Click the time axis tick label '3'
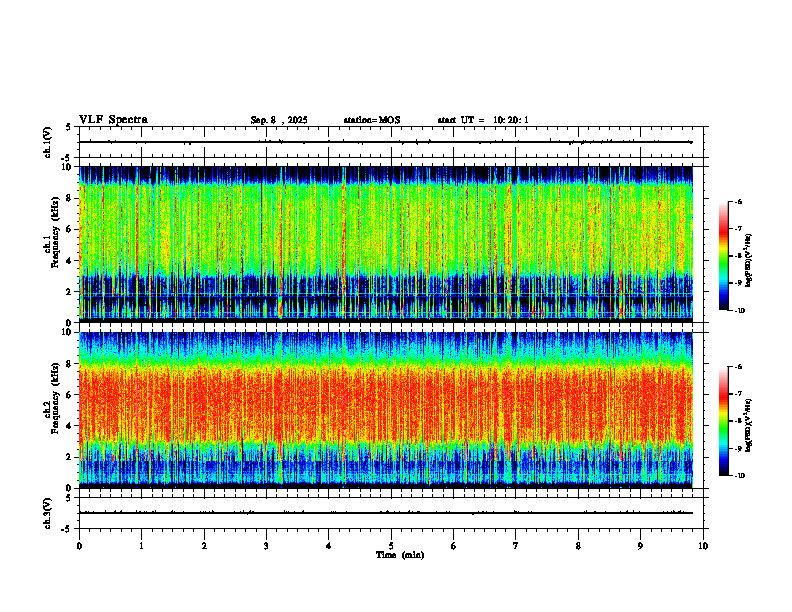 tap(266, 546)
